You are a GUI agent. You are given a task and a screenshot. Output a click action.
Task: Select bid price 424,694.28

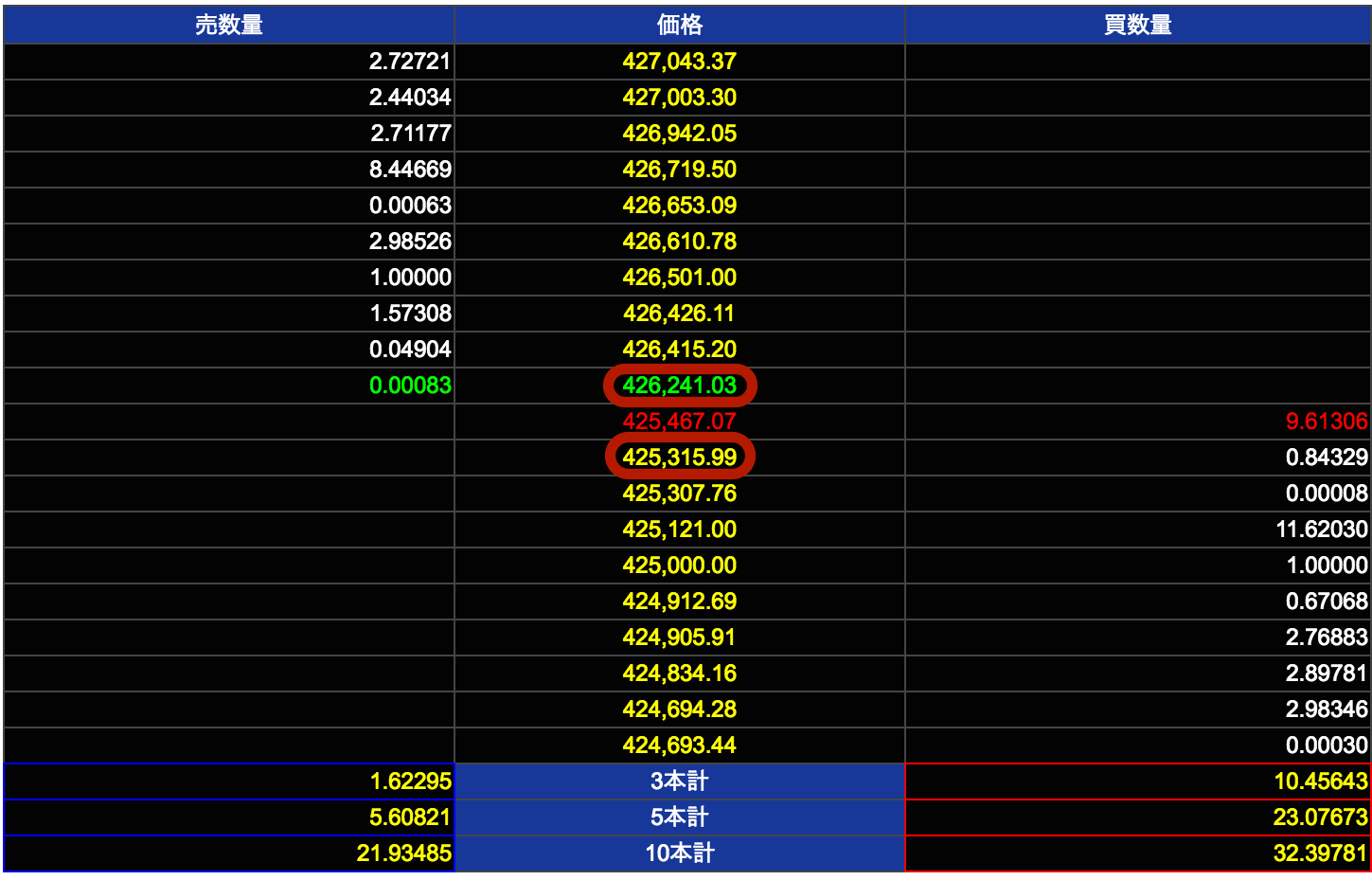[x=680, y=709]
